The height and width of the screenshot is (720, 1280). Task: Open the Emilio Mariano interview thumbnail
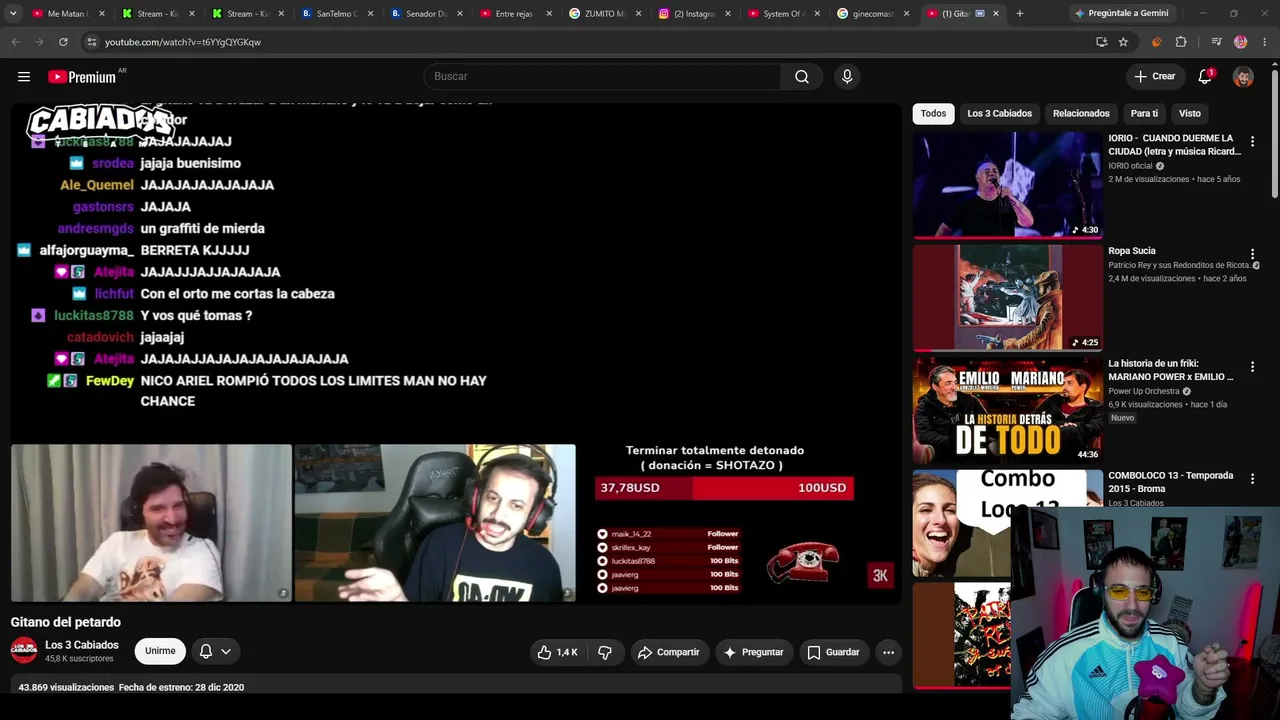coord(1008,410)
